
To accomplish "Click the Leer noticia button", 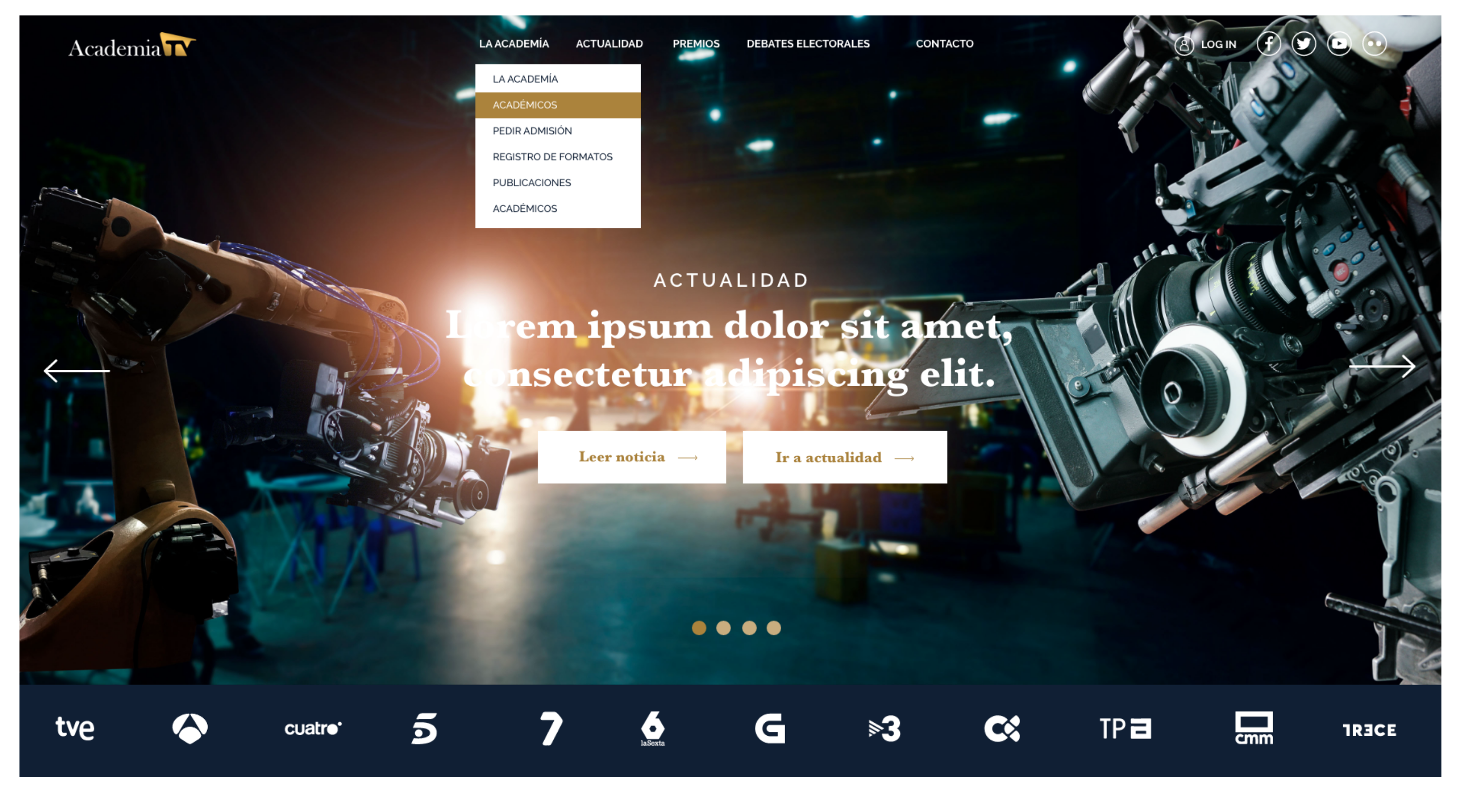I will tap(632, 457).
